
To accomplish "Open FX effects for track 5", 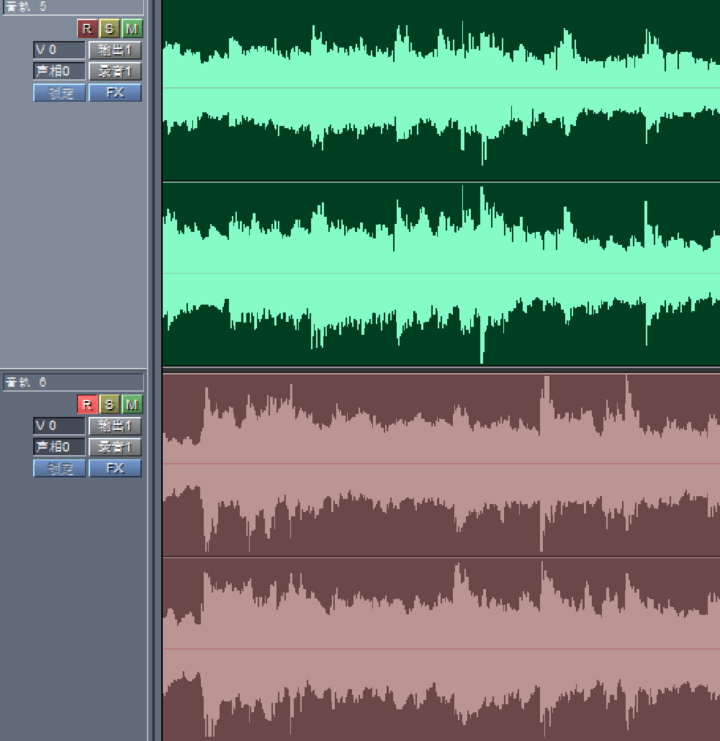I will click(x=115, y=93).
